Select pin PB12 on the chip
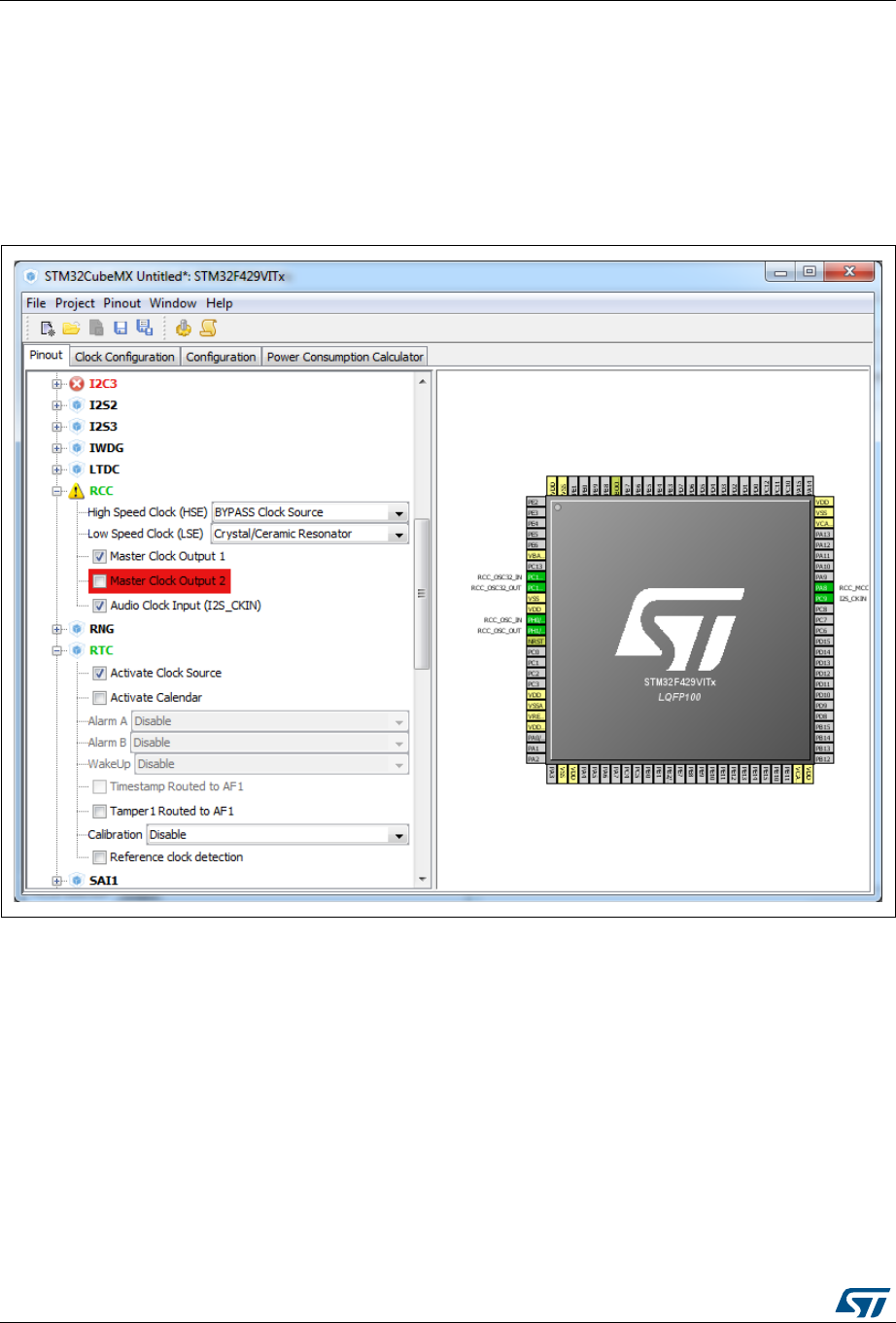This screenshot has height=1323, width=896. [823, 759]
